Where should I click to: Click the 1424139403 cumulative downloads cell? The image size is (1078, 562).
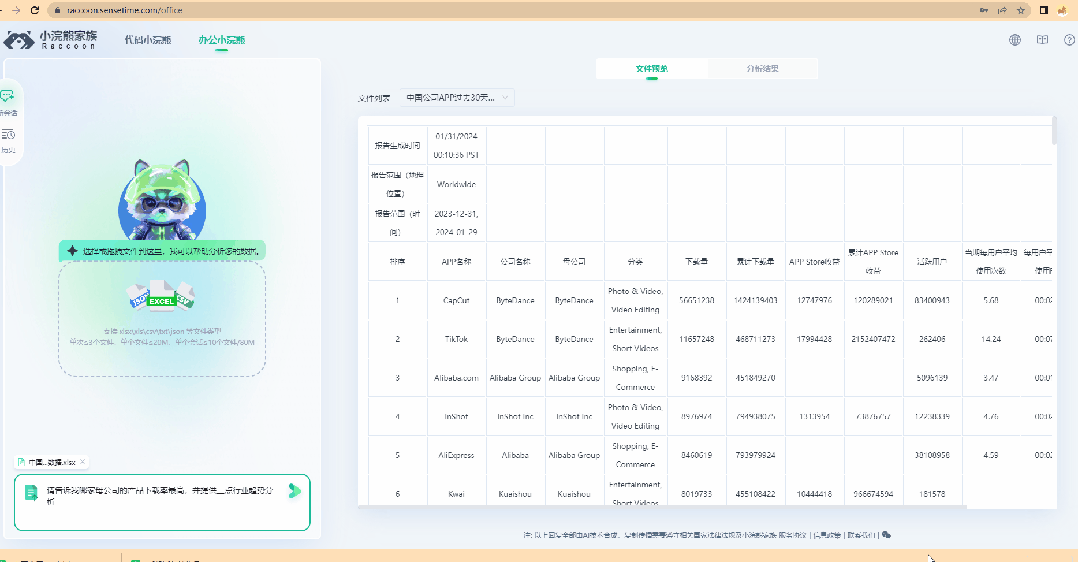[x=756, y=301]
